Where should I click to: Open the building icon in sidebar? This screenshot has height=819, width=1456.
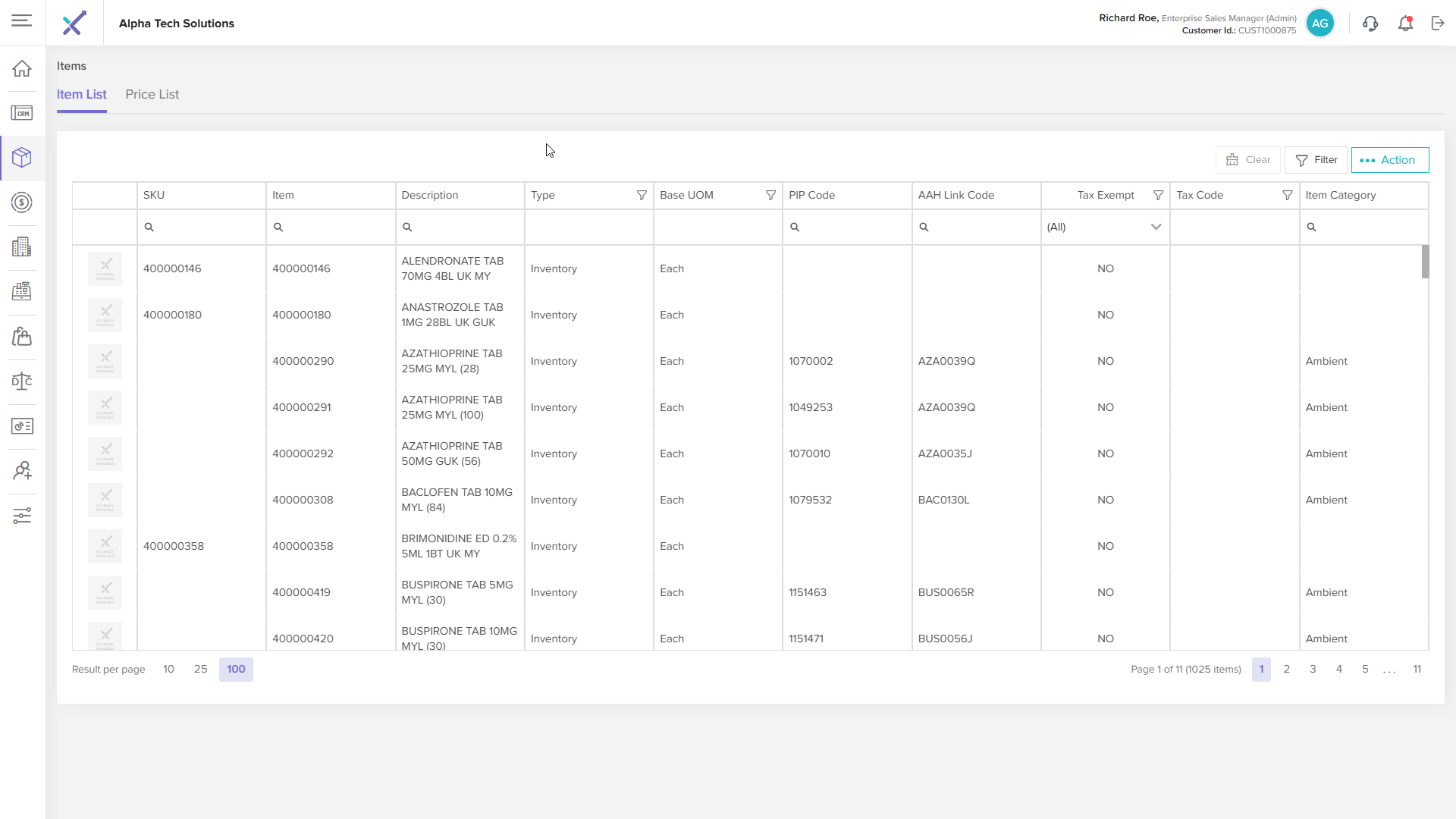pyautogui.click(x=22, y=246)
